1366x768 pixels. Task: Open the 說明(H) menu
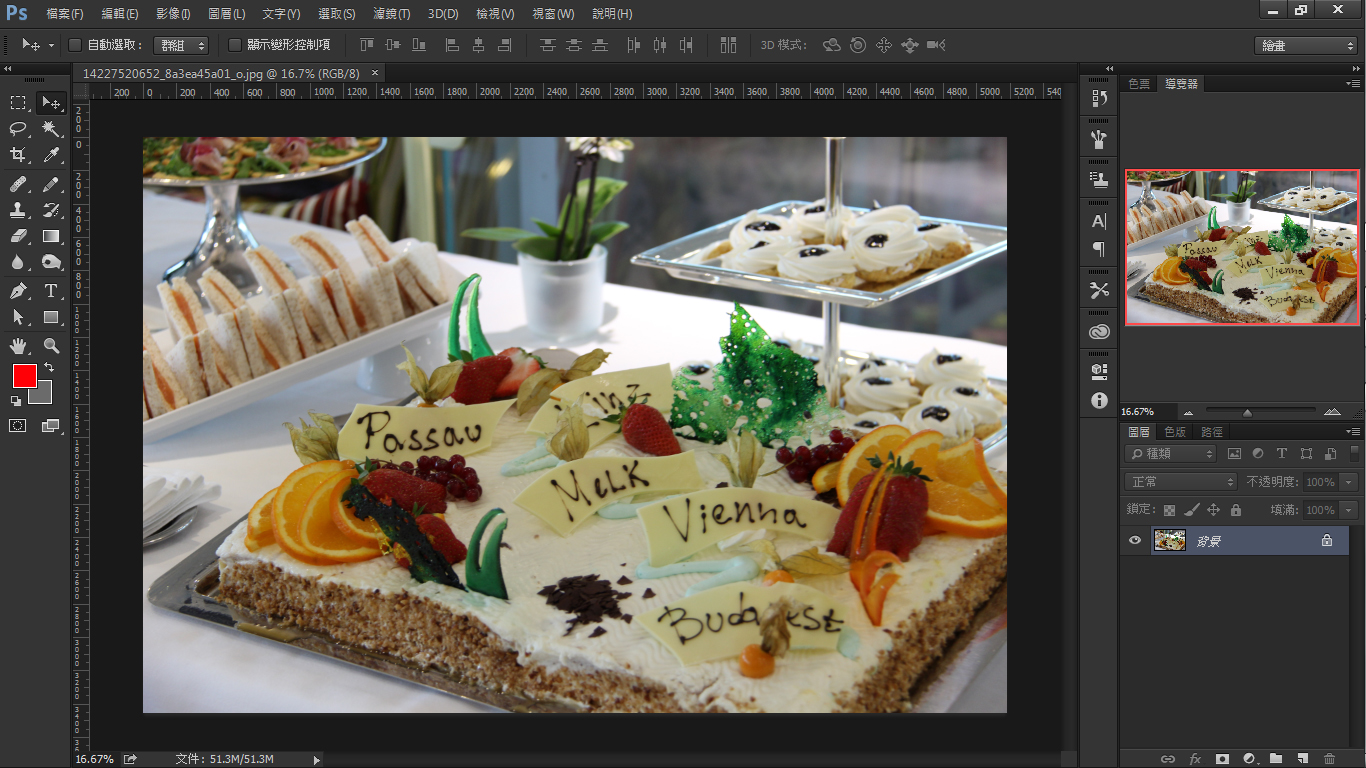pos(613,14)
